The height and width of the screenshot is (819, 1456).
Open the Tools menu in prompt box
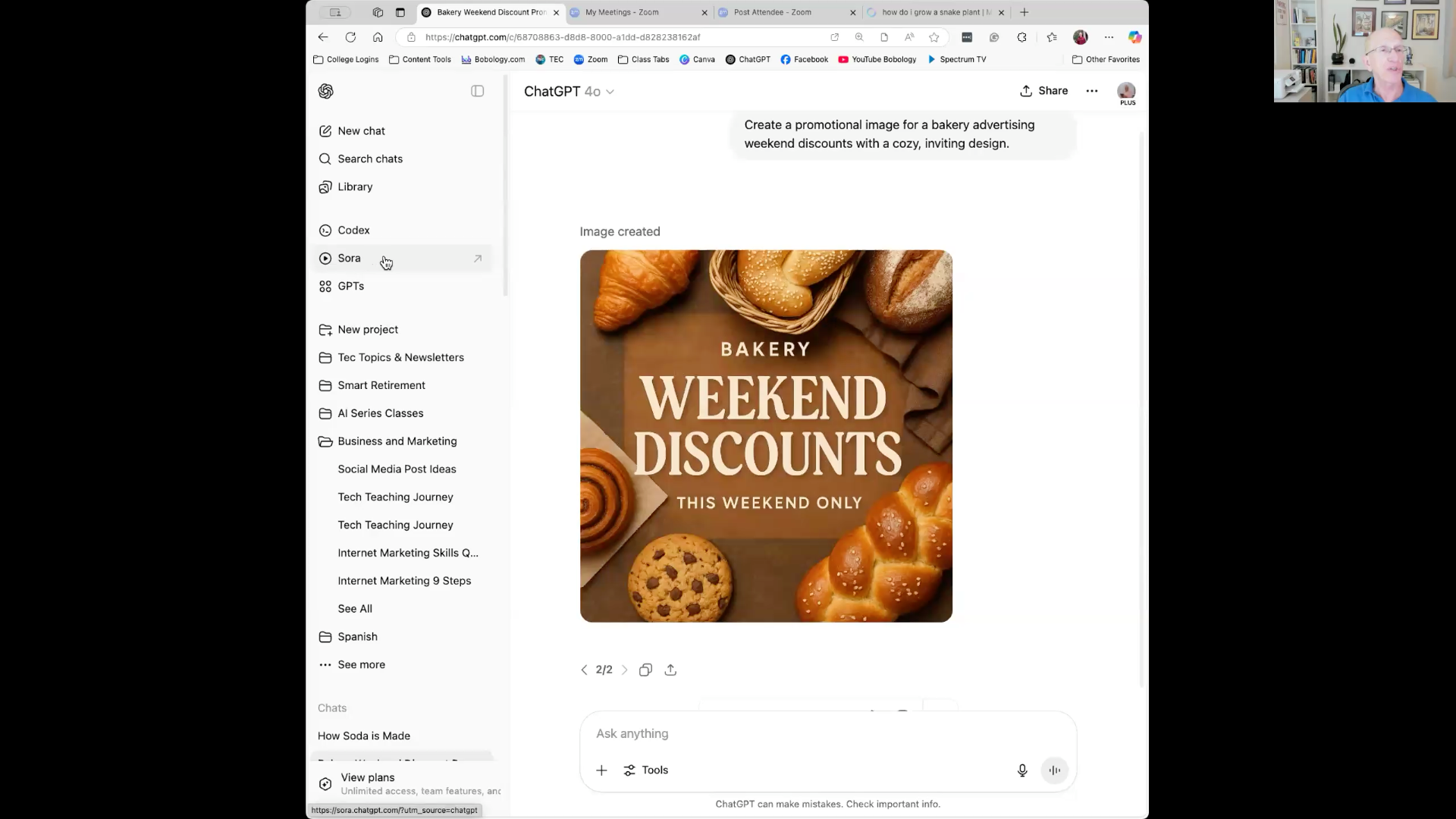[646, 770]
